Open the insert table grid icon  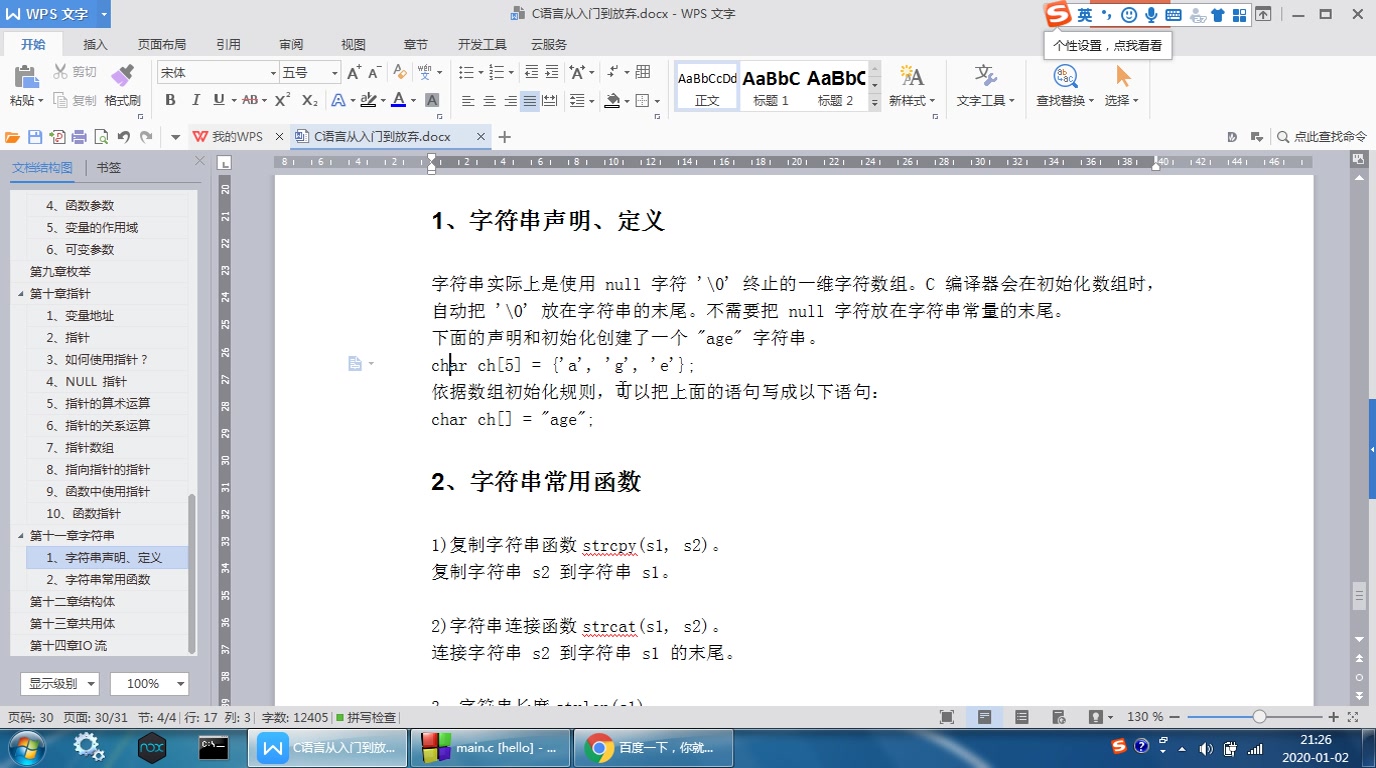point(643,72)
